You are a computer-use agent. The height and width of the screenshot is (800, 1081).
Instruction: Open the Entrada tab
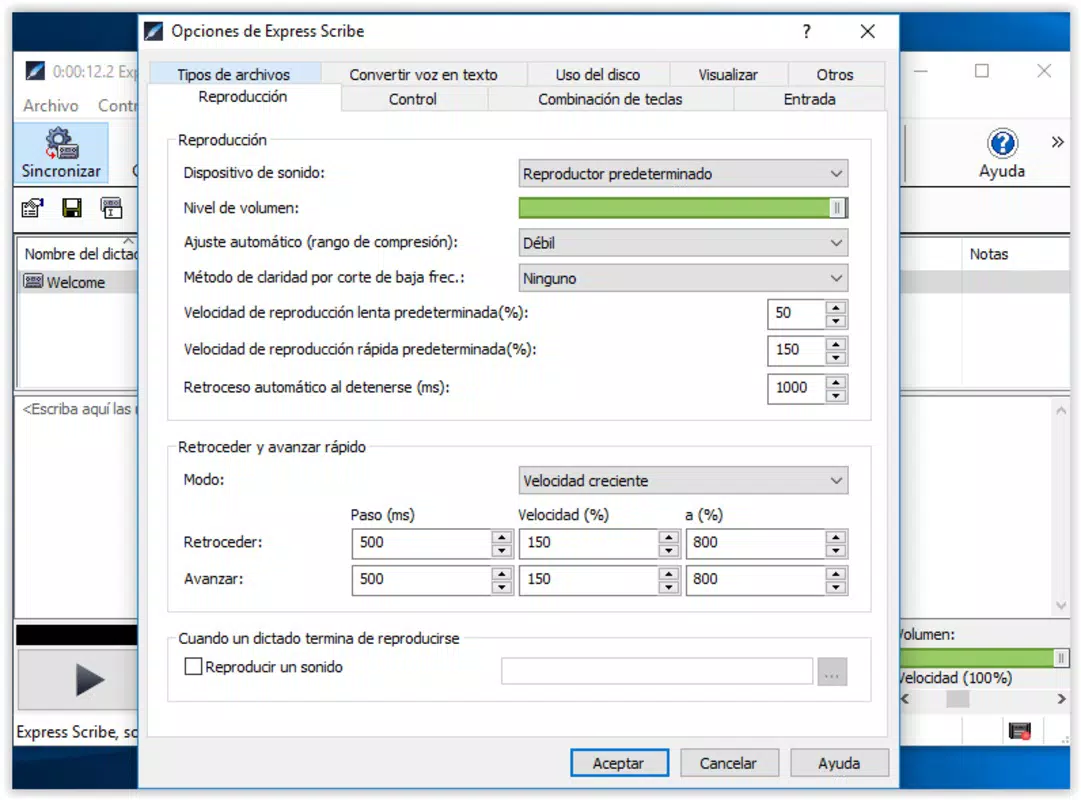point(809,99)
